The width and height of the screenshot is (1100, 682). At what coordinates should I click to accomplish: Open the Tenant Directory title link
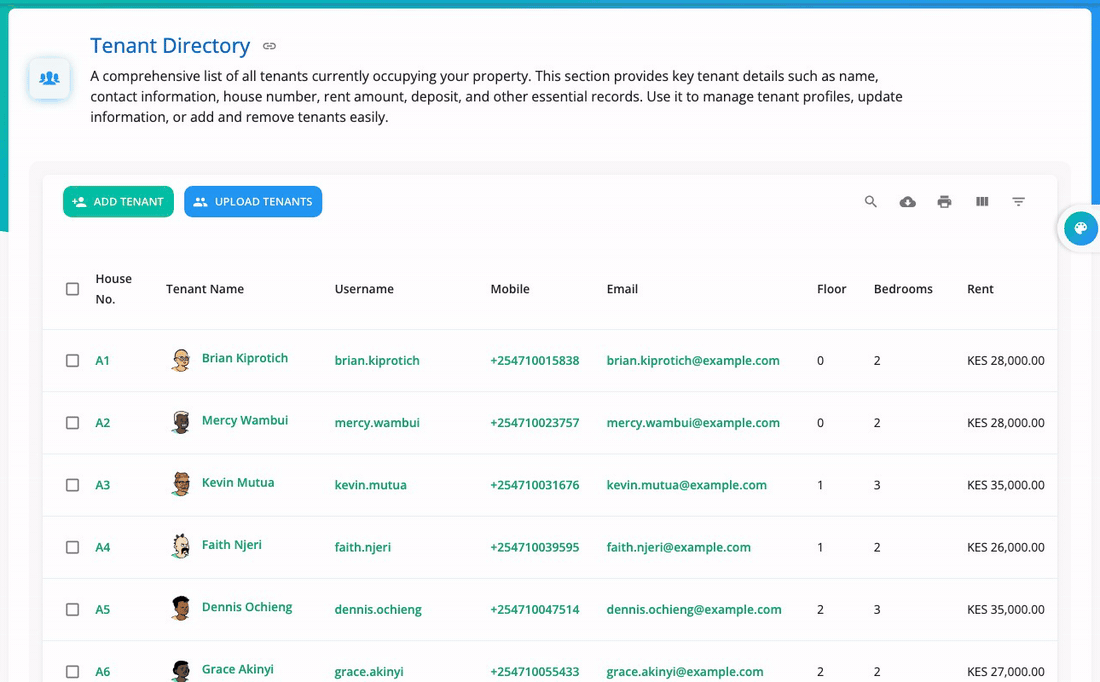(x=170, y=46)
